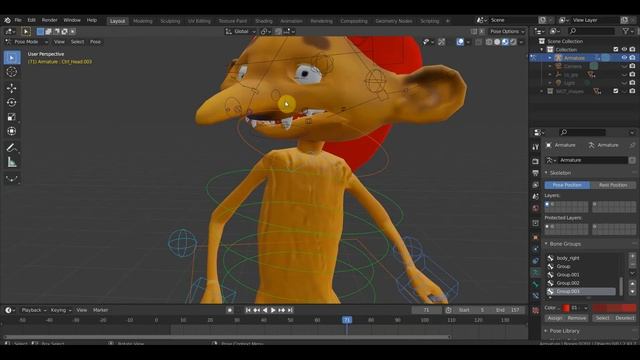Play the animation forward

tap(273, 310)
